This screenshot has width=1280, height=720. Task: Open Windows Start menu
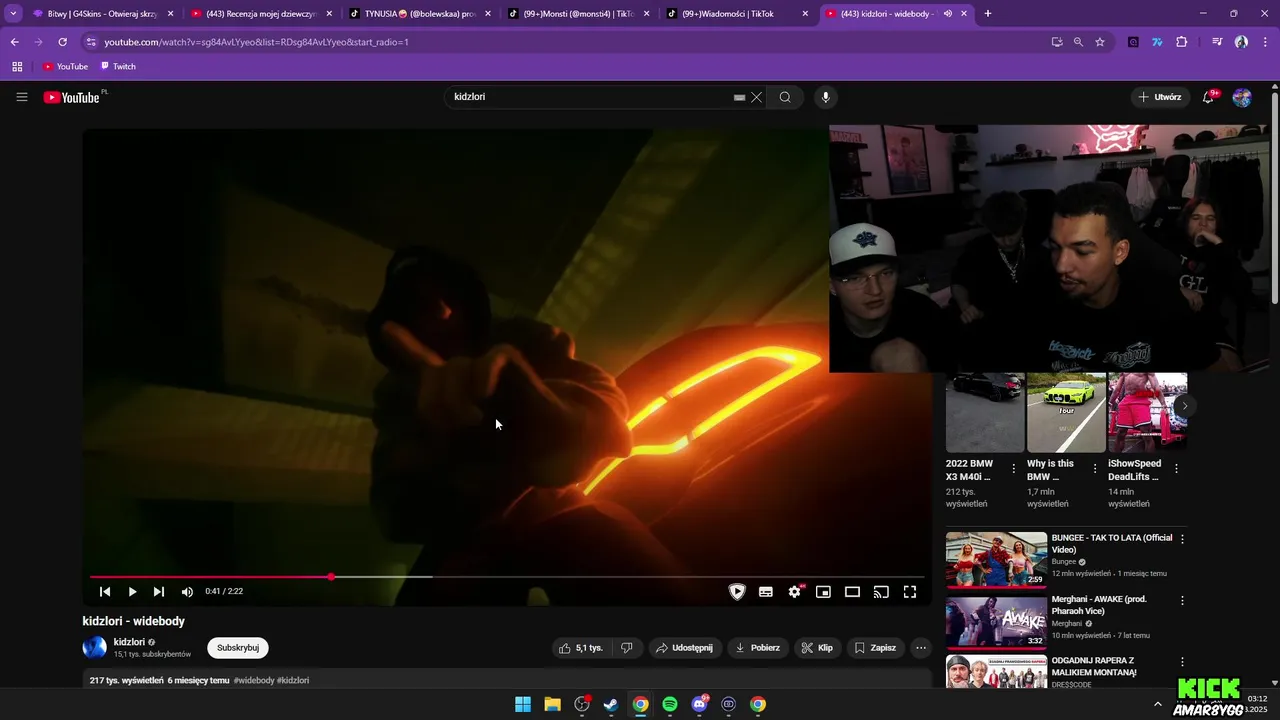click(523, 704)
